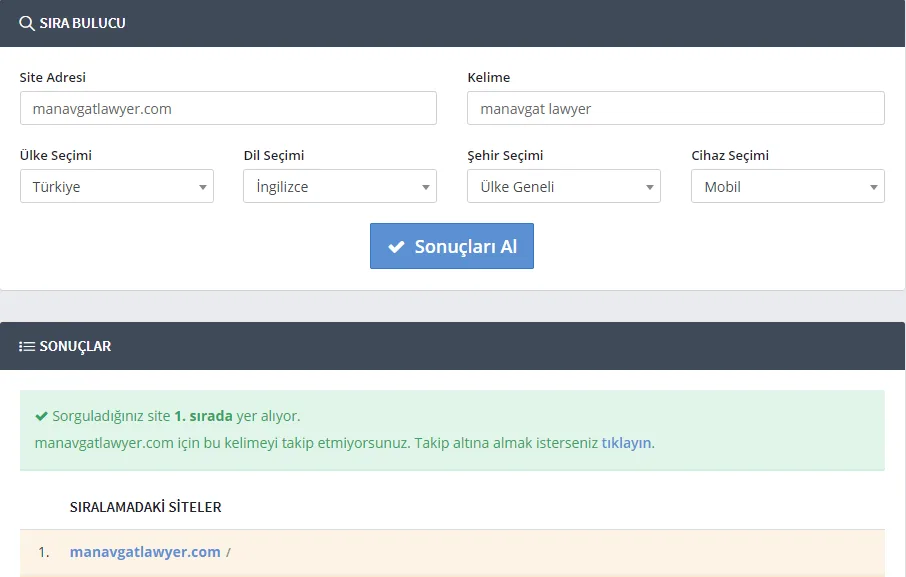Click the SIRA BULUCU header title
Screen dimensions: 906x577
pos(83,23)
